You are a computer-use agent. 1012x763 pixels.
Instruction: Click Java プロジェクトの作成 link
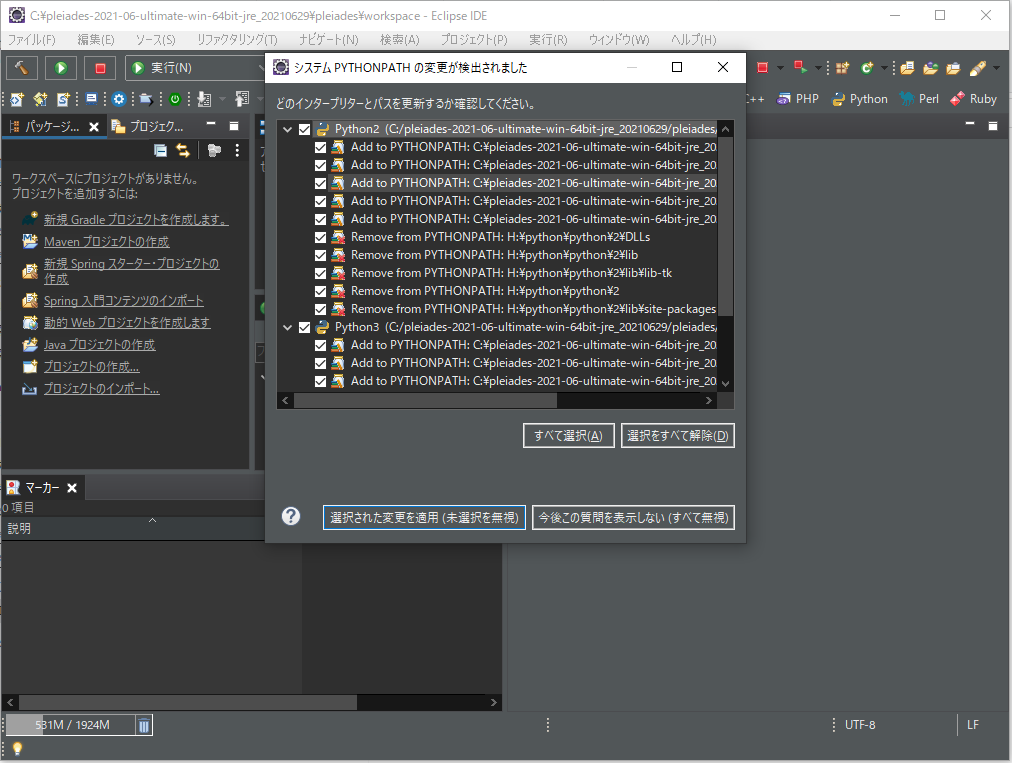tap(99, 345)
